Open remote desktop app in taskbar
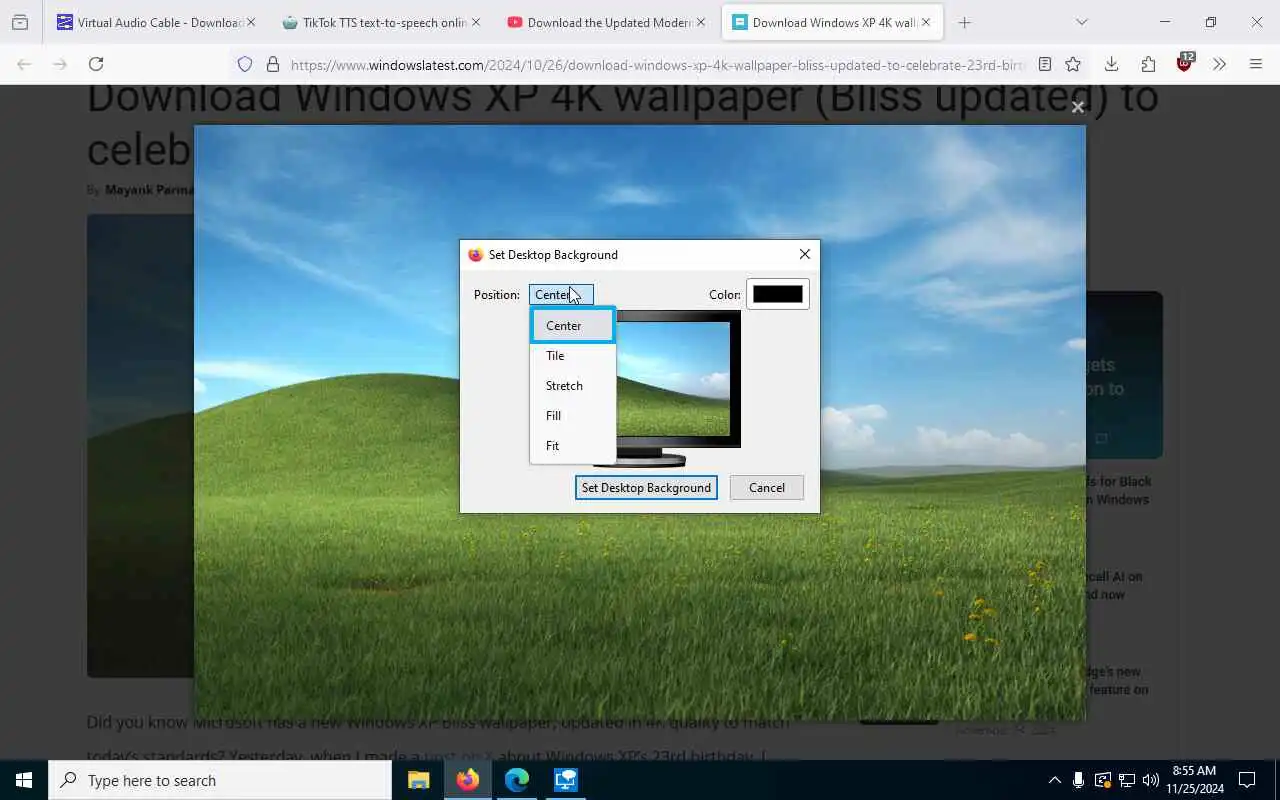This screenshot has height=800, width=1280. [x=566, y=780]
